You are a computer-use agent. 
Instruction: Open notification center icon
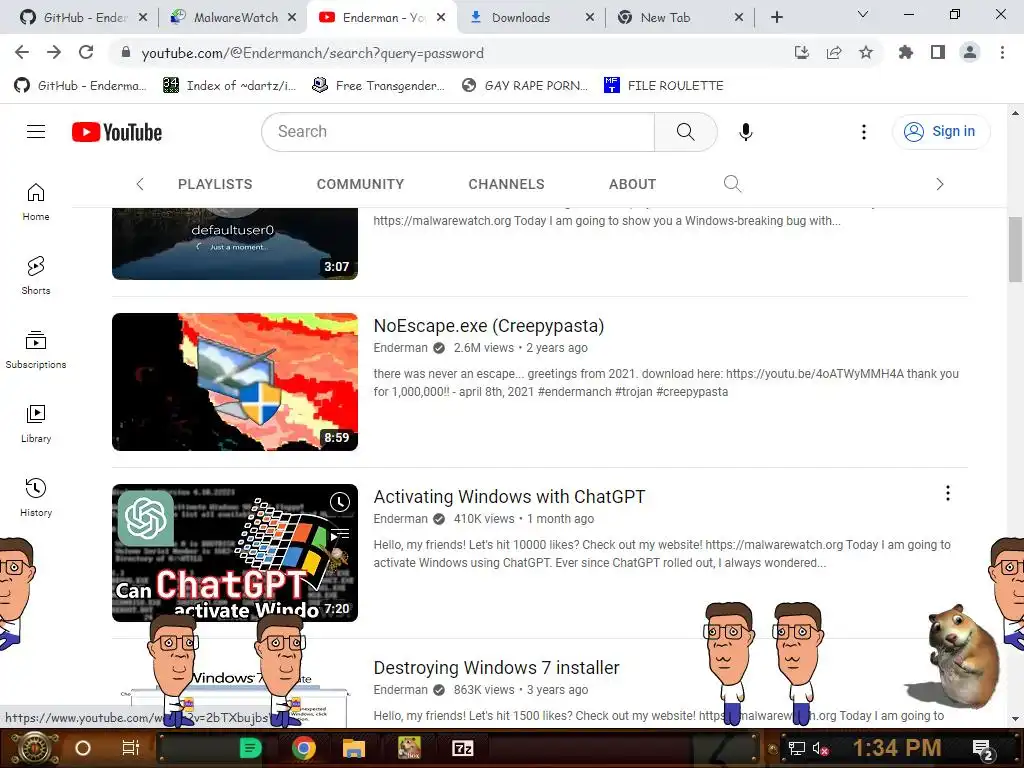pos(983,749)
